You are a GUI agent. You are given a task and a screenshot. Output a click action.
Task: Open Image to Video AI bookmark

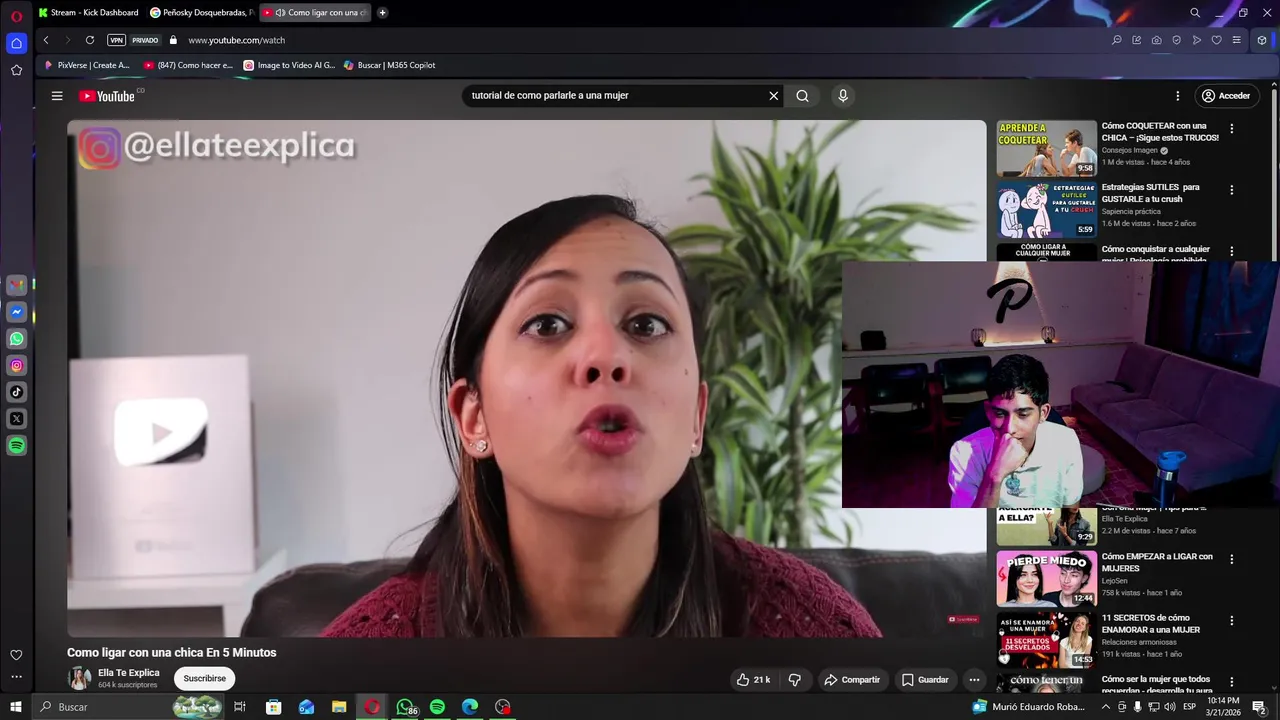click(x=289, y=65)
